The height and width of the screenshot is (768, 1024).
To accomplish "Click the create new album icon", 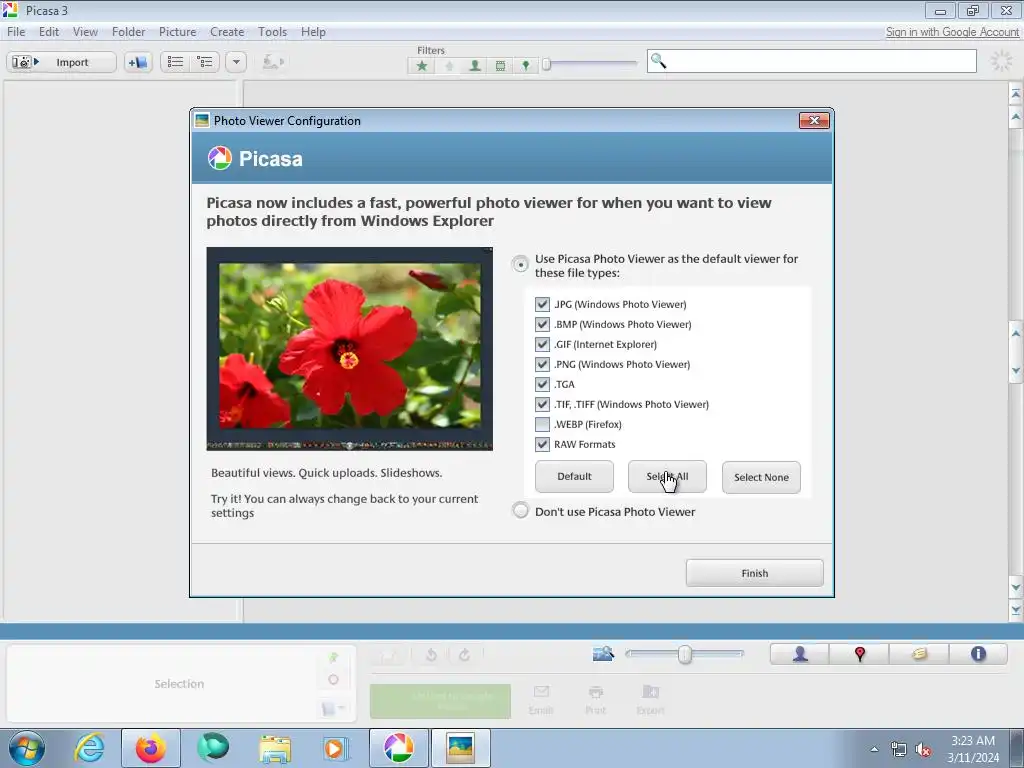I will point(138,62).
